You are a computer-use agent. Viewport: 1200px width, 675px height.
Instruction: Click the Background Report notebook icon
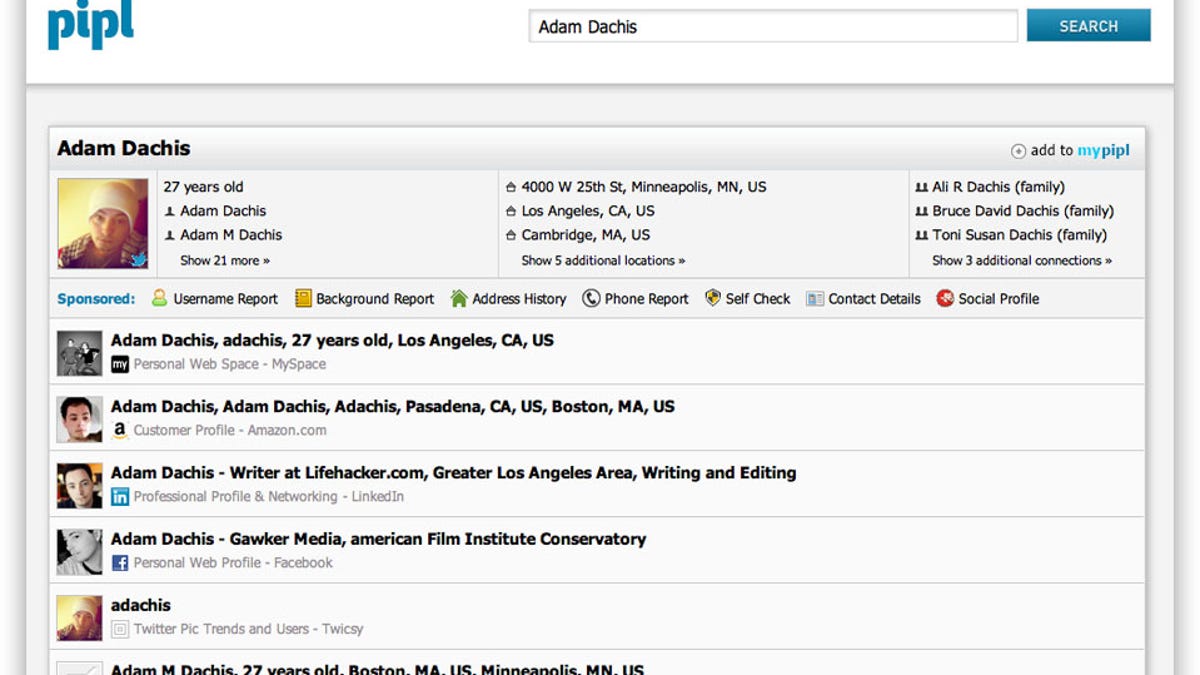pyautogui.click(x=303, y=298)
